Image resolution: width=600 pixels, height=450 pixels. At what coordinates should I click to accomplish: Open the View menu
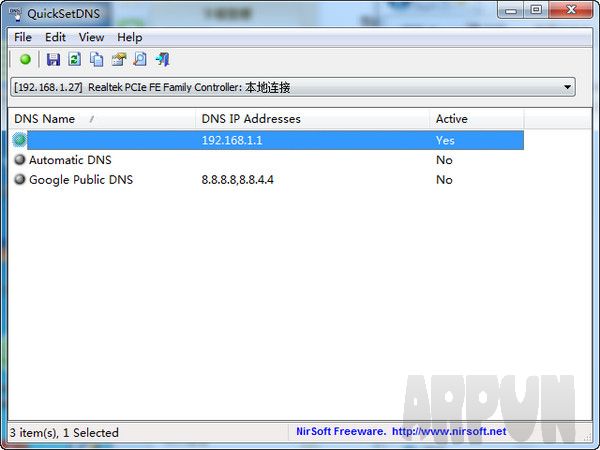91,38
